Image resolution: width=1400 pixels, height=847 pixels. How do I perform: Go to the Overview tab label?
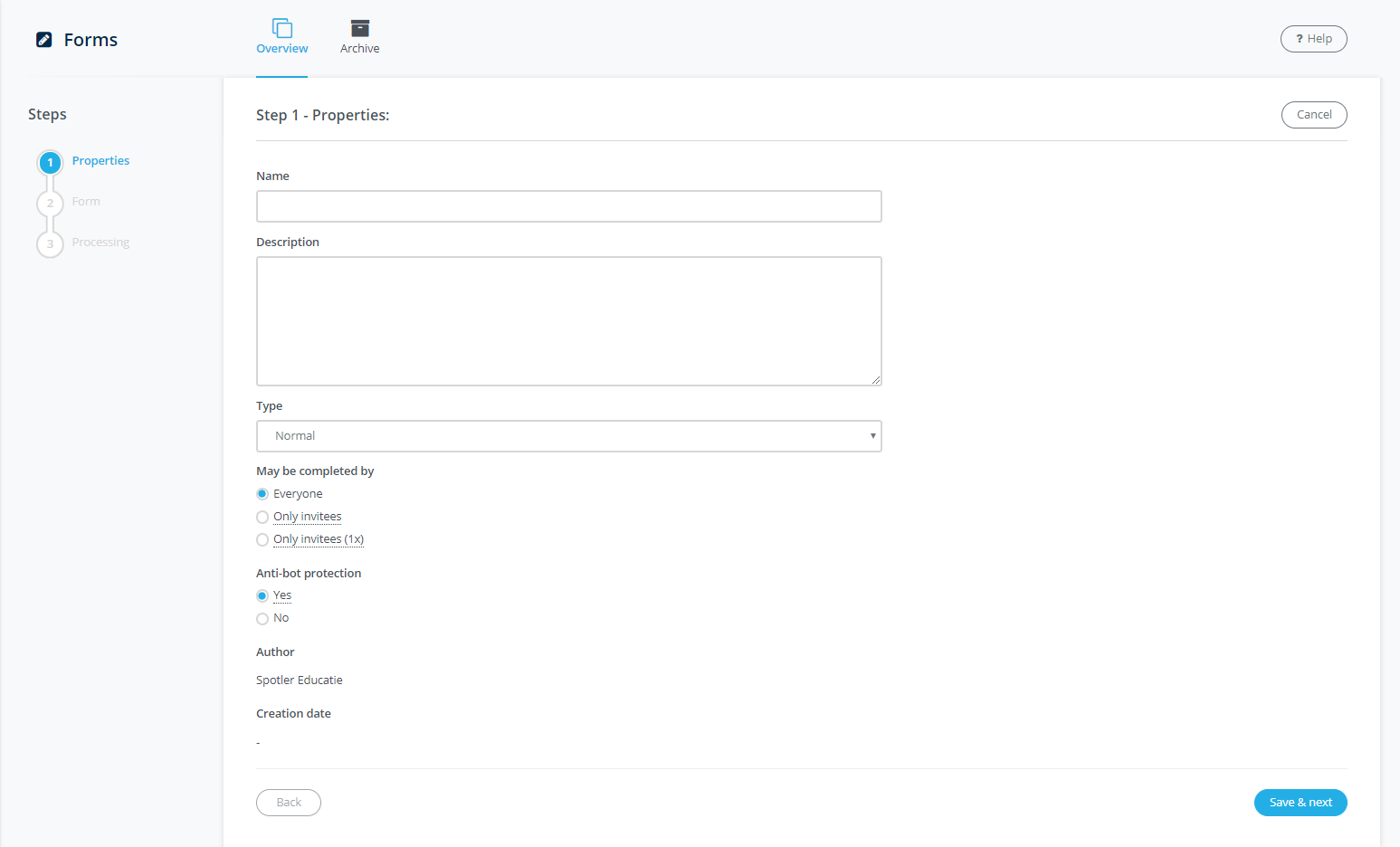pyautogui.click(x=282, y=49)
